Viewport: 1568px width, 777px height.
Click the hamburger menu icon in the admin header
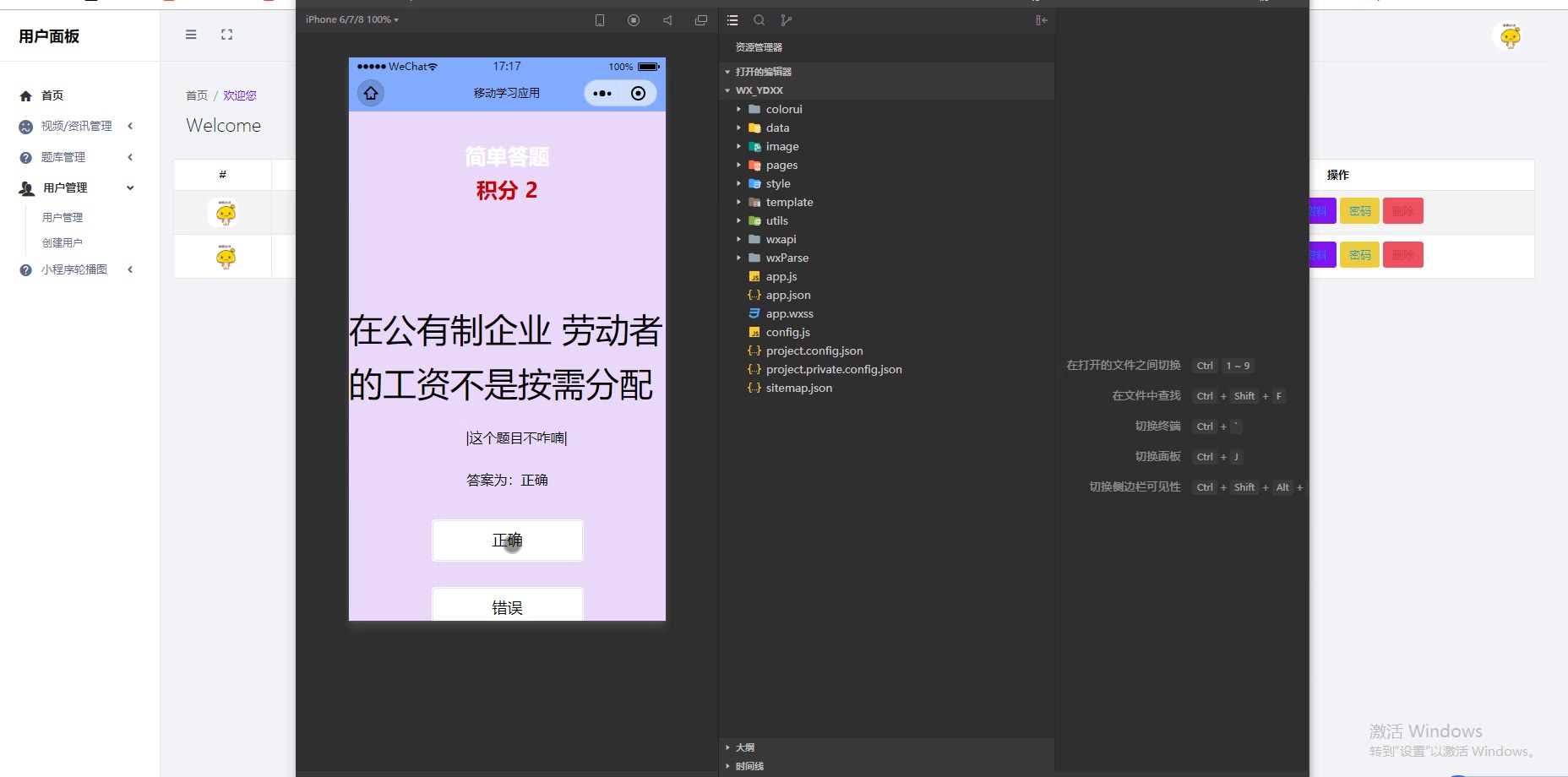pos(191,35)
